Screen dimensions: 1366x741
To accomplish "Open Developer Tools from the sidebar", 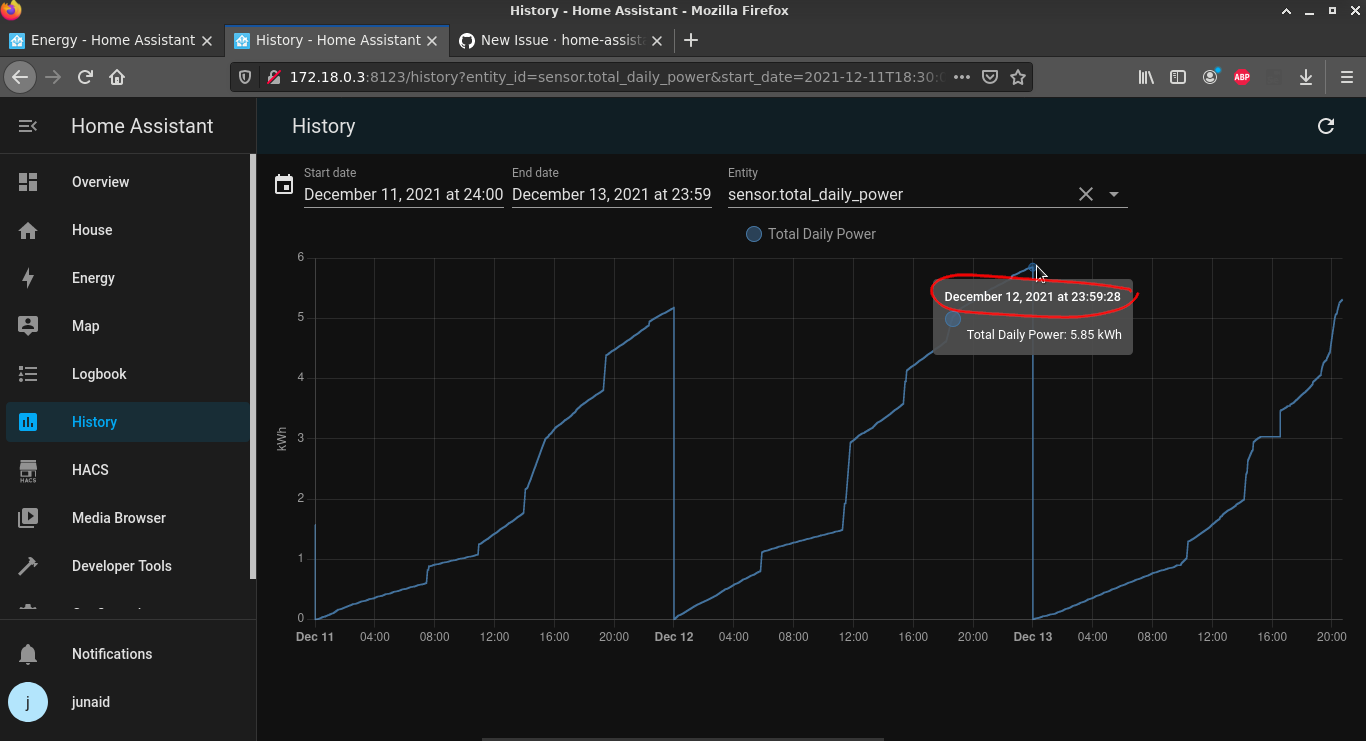I will point(122,566).
